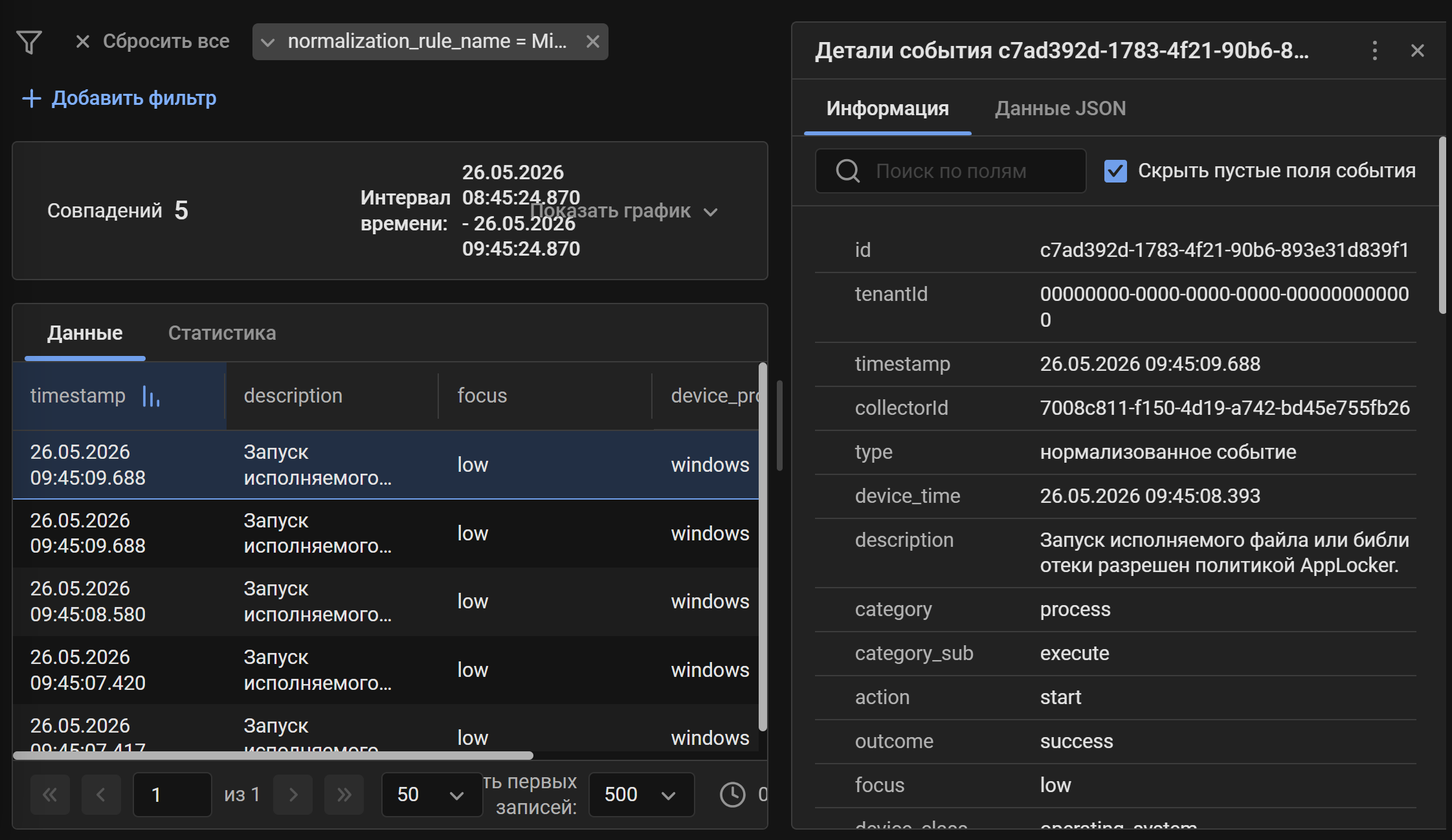Click the category value process
The width and height of the screenshot is (1452, 840).
click(1075, 610)
